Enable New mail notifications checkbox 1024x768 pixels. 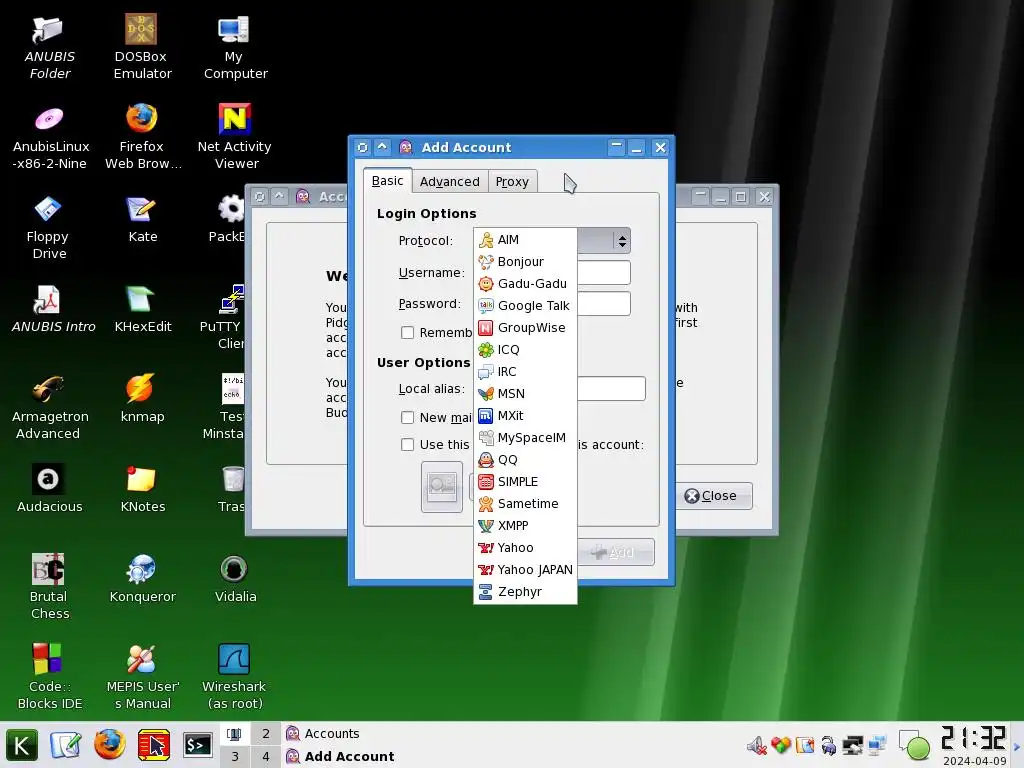click(x=408, y=417)
